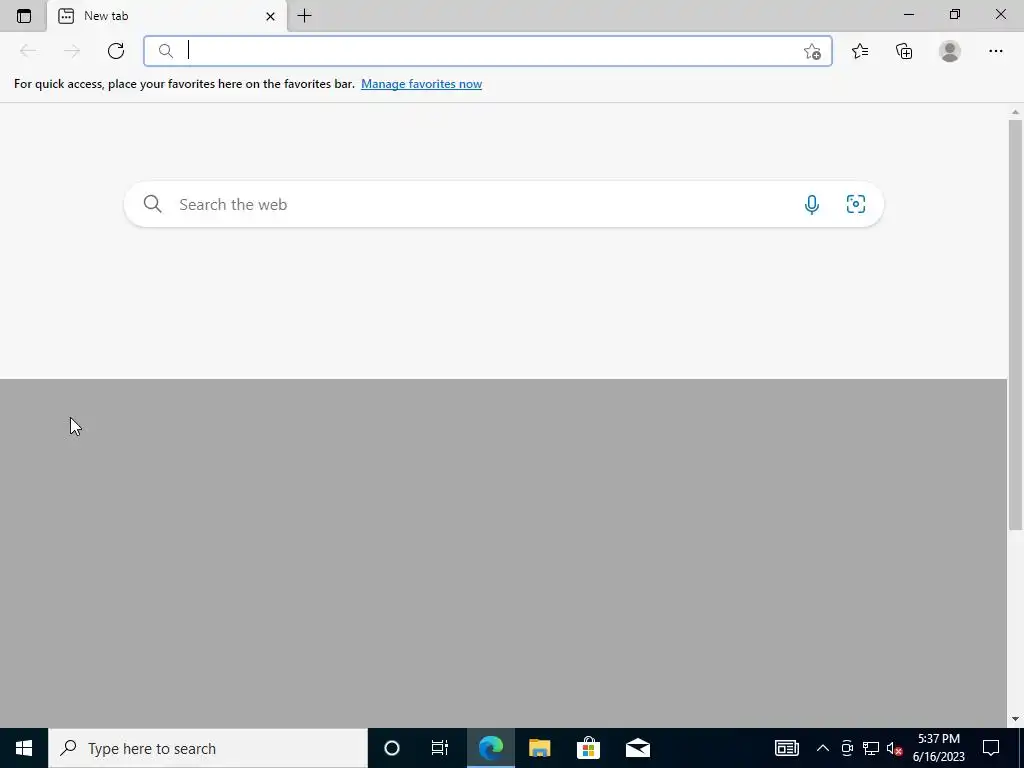1024x768 pixels.
Task: Open a new tab with plus button
Action: tap(304, 16)
